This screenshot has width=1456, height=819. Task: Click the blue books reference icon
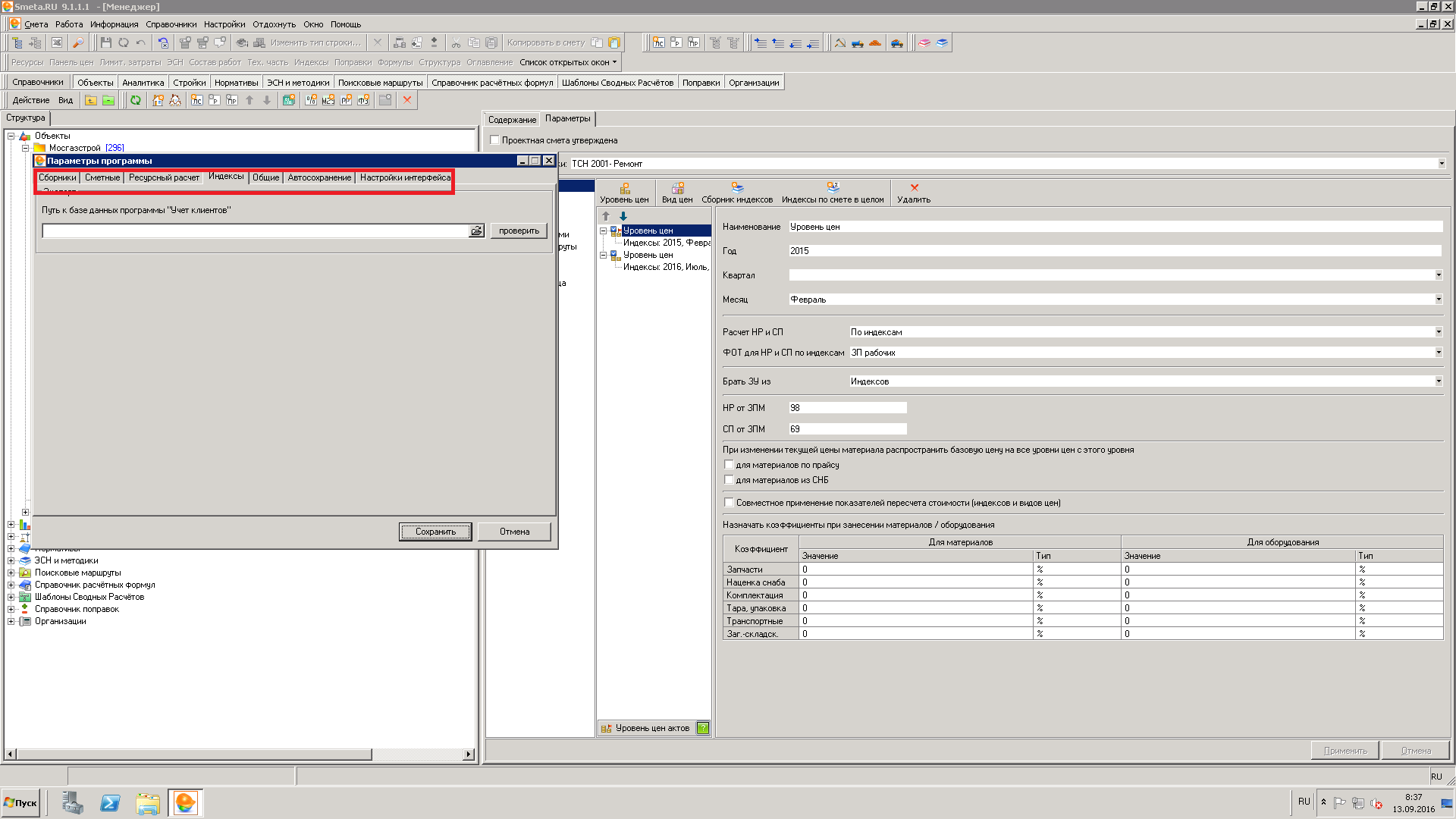942,43
